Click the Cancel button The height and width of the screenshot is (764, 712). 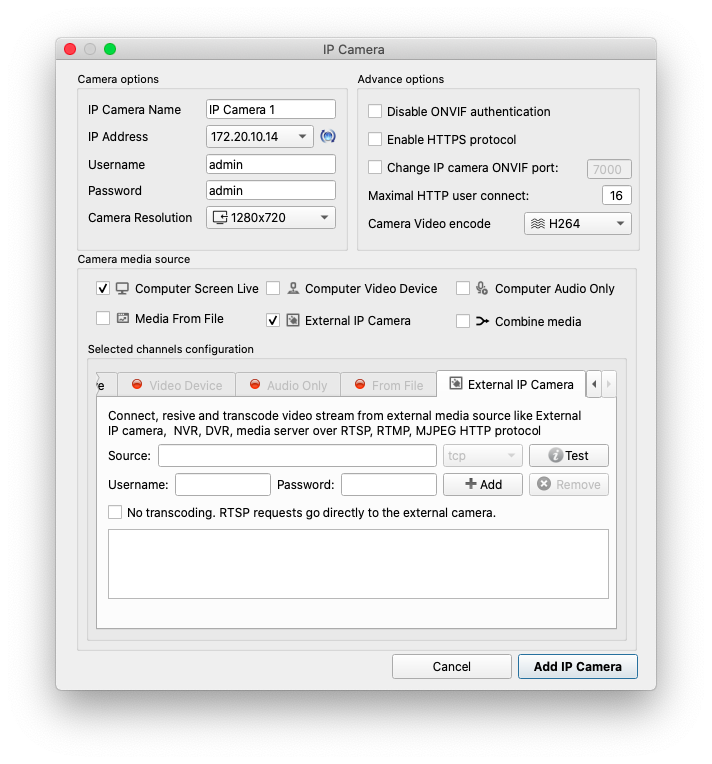pyautogui.click(x=452, y=666)
